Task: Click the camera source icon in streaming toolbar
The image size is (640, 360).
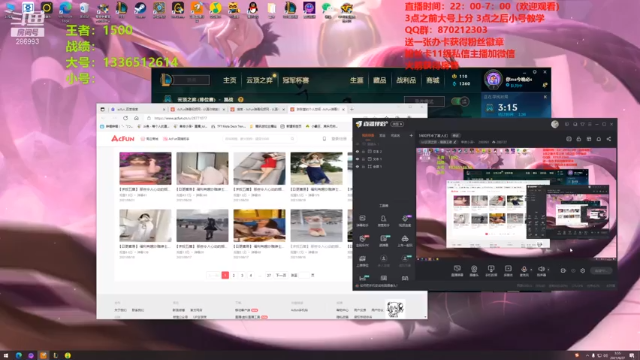Action: (x=474, y=269)
